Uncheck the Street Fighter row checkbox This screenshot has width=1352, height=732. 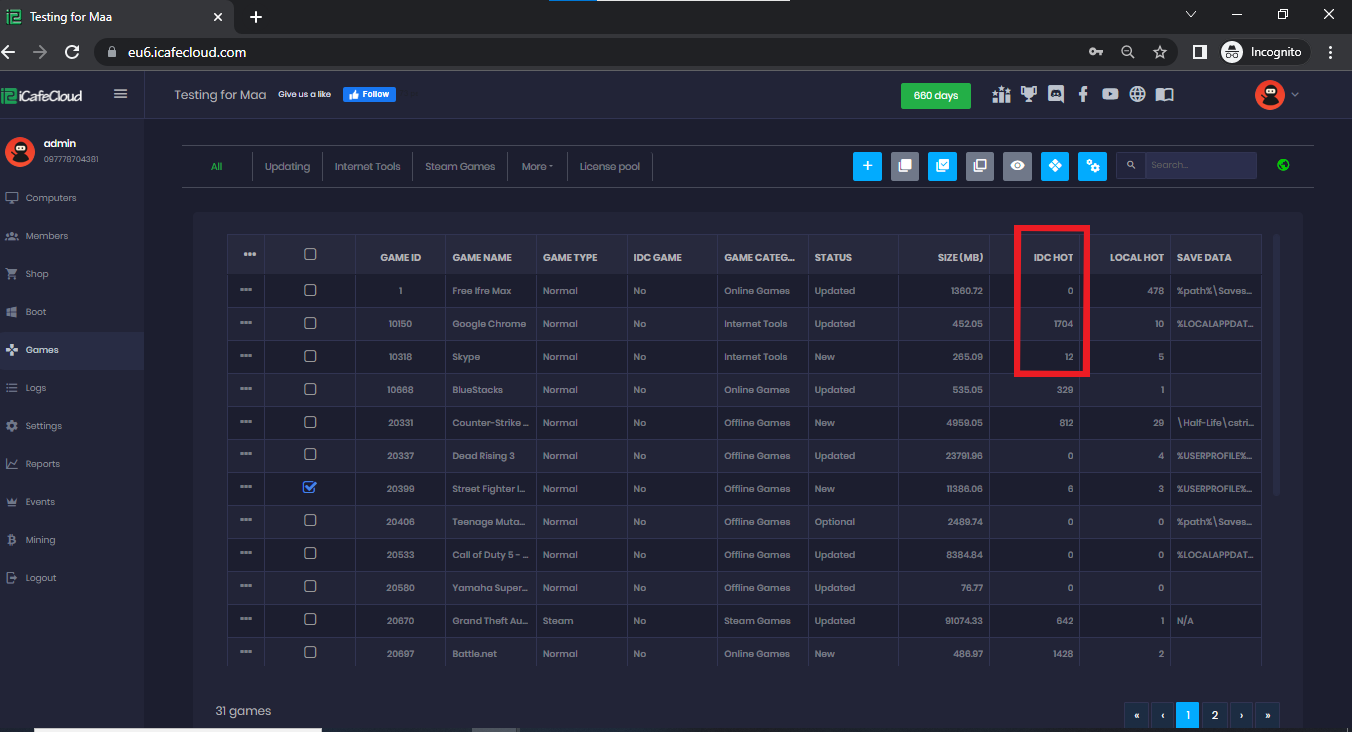point(310,488)
